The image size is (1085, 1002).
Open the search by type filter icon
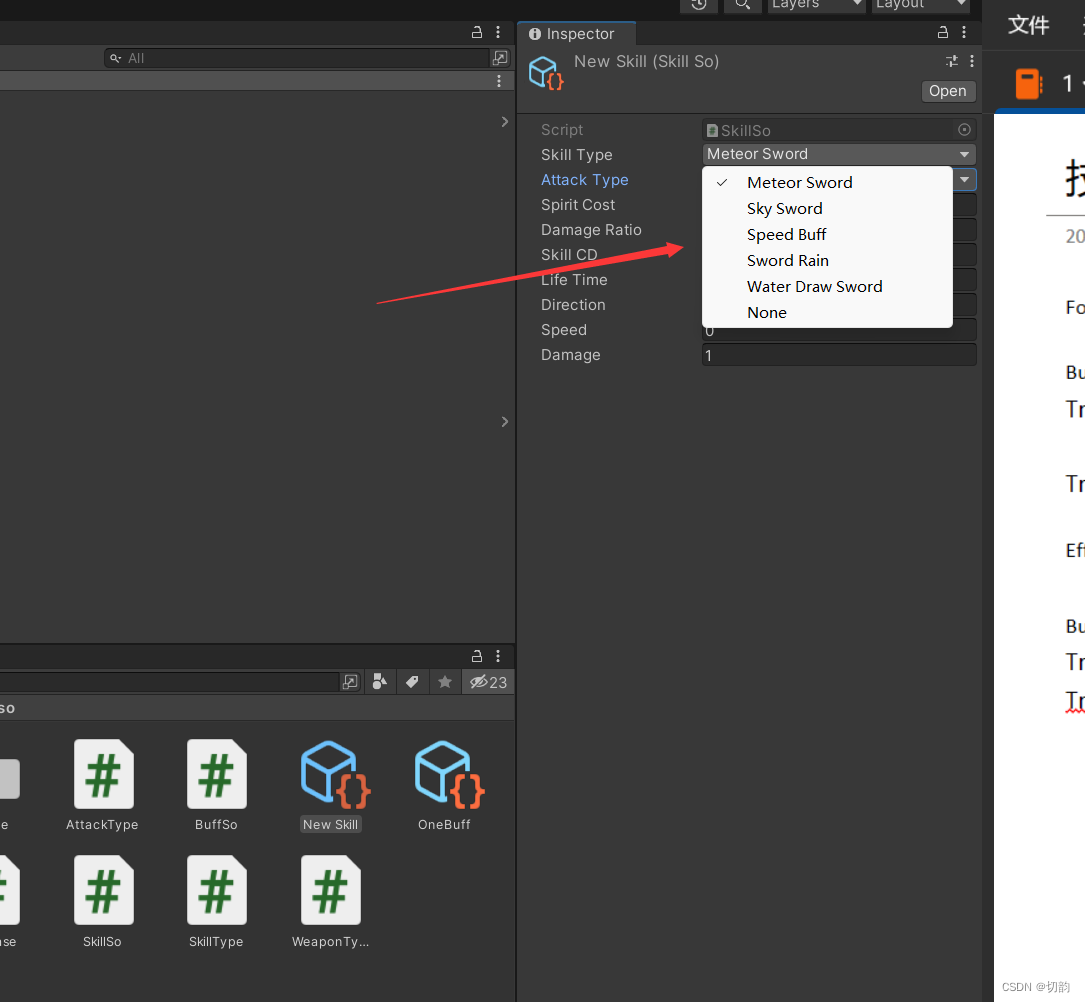click(x=379, y=682)
